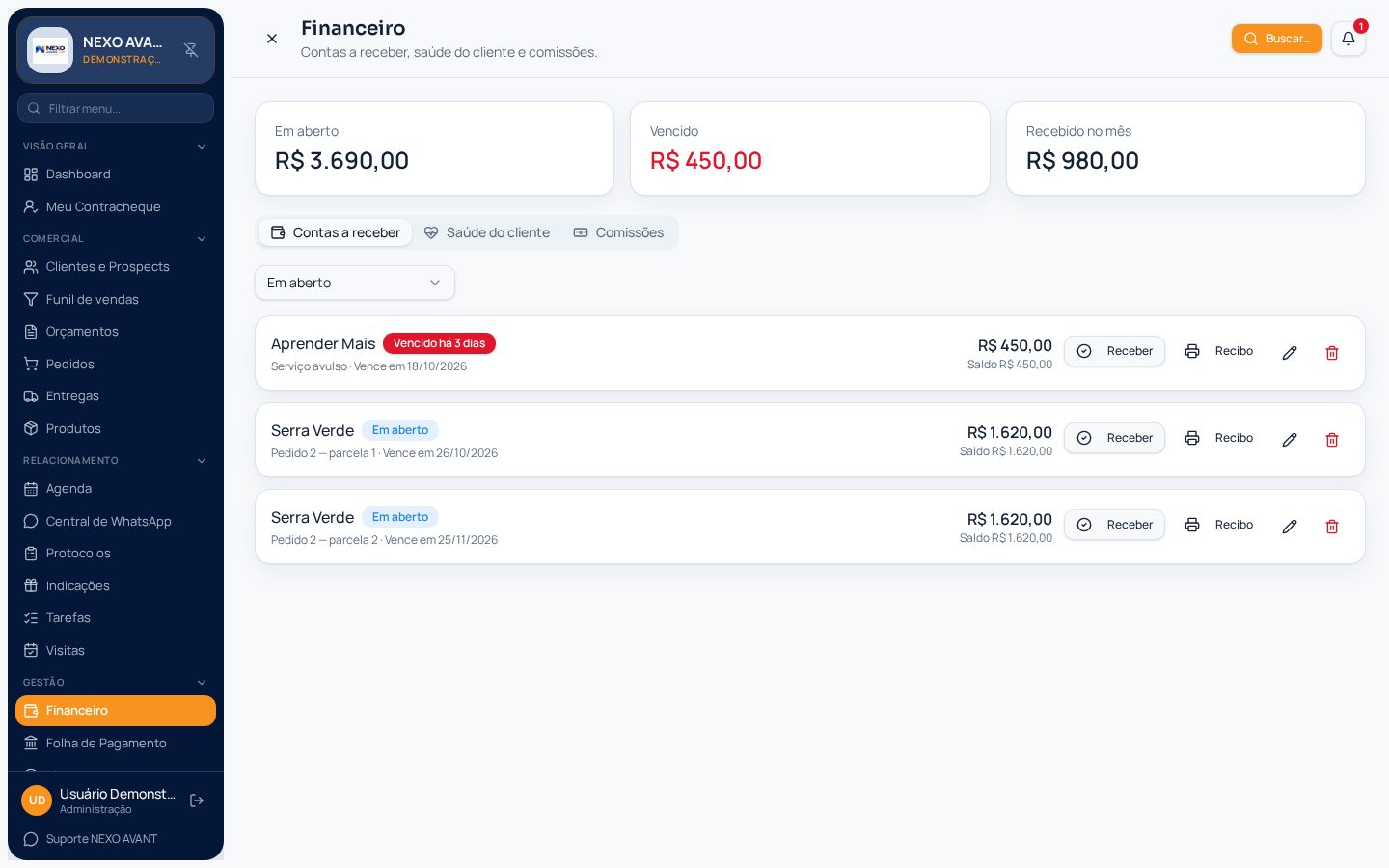The height and width of the screenshot is (868, 1389).
Task: Click the UD user avatar
Action: [x=37, y=800]
